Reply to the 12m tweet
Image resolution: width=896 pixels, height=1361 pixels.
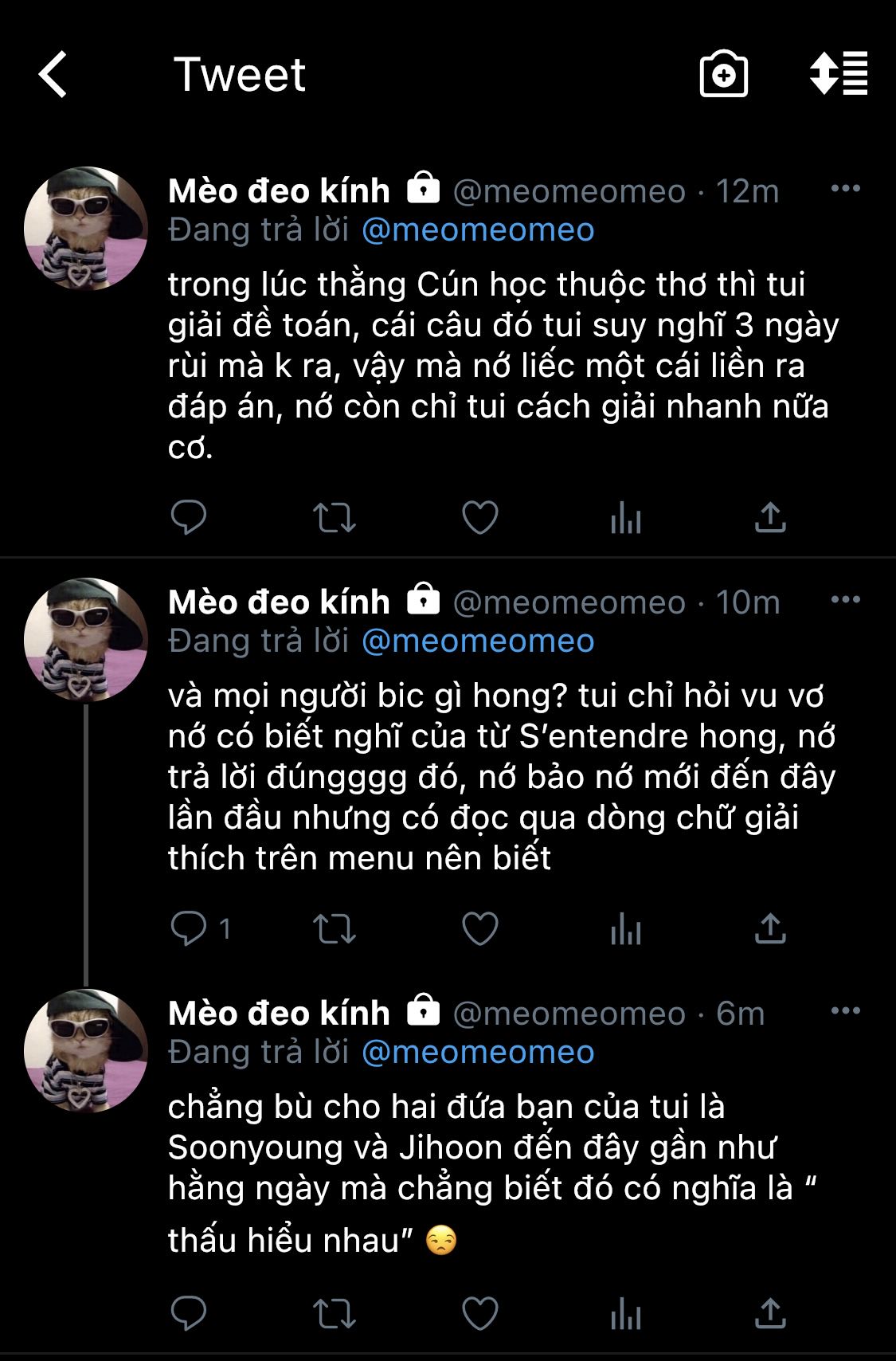point(189,517)
